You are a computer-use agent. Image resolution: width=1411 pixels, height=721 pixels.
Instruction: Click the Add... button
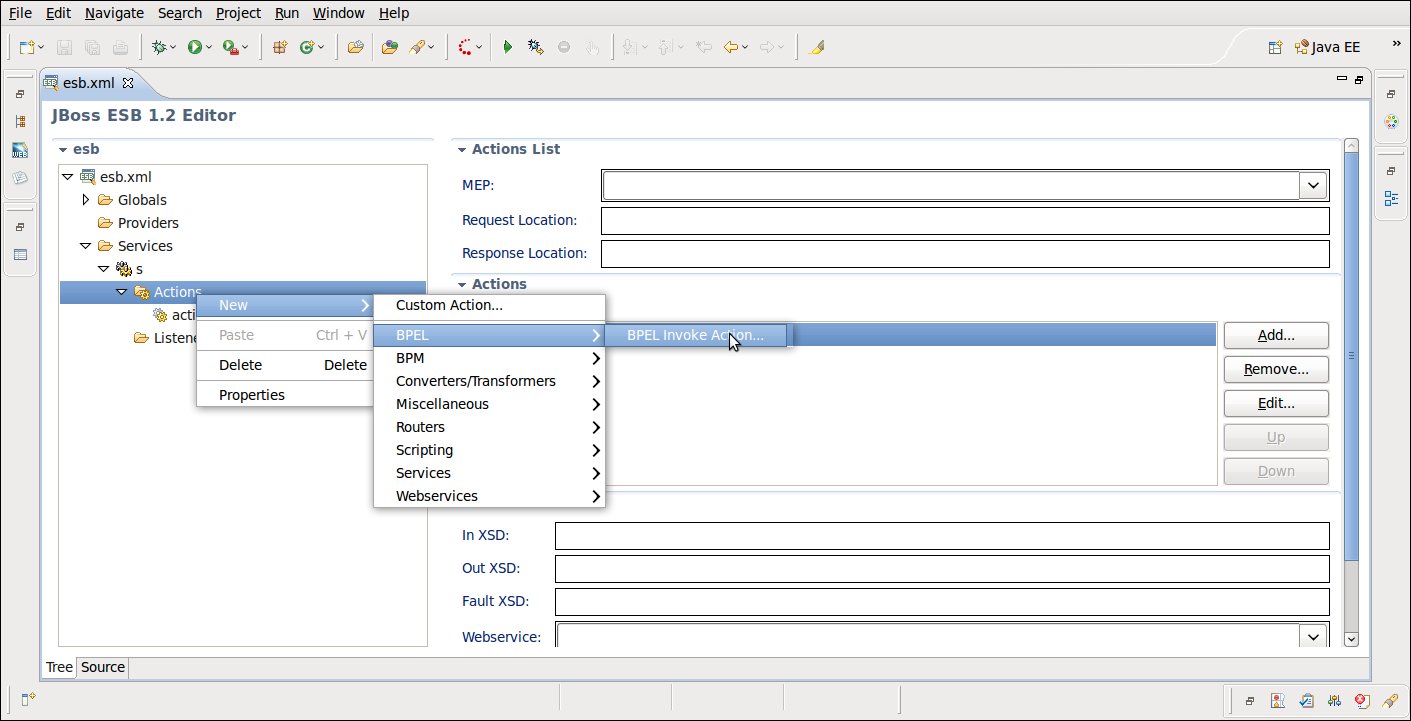click(x=1276, y=336)
